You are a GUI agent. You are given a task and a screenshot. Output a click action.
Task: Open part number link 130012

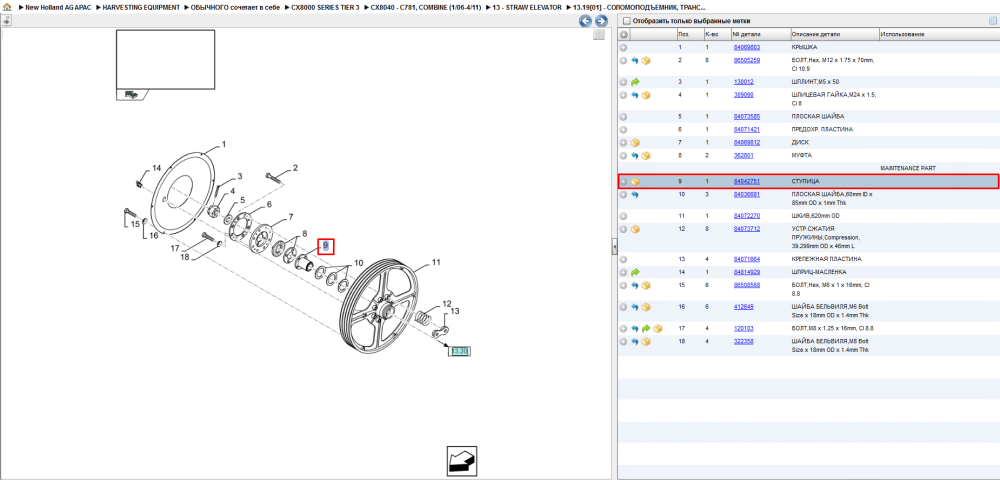pos(743,82)
